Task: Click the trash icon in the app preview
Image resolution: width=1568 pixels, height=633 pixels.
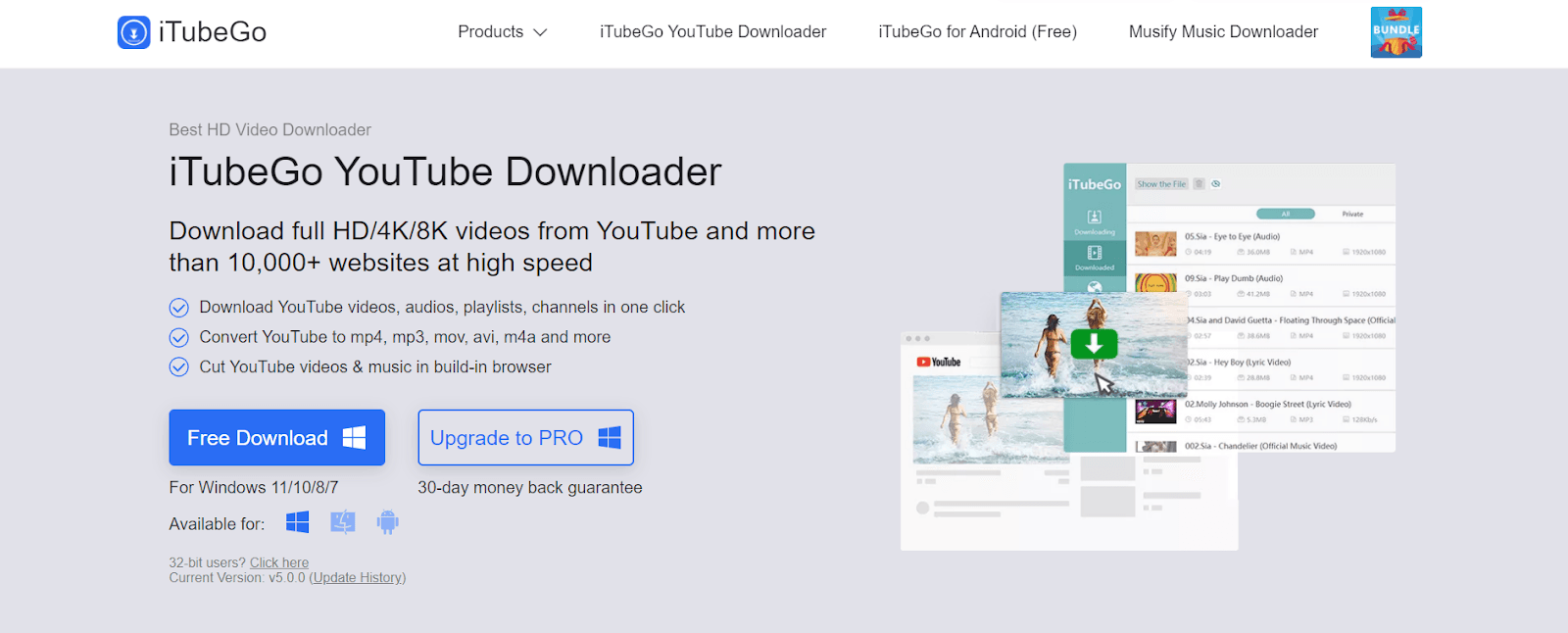Action: click(x=1199, y=184)
